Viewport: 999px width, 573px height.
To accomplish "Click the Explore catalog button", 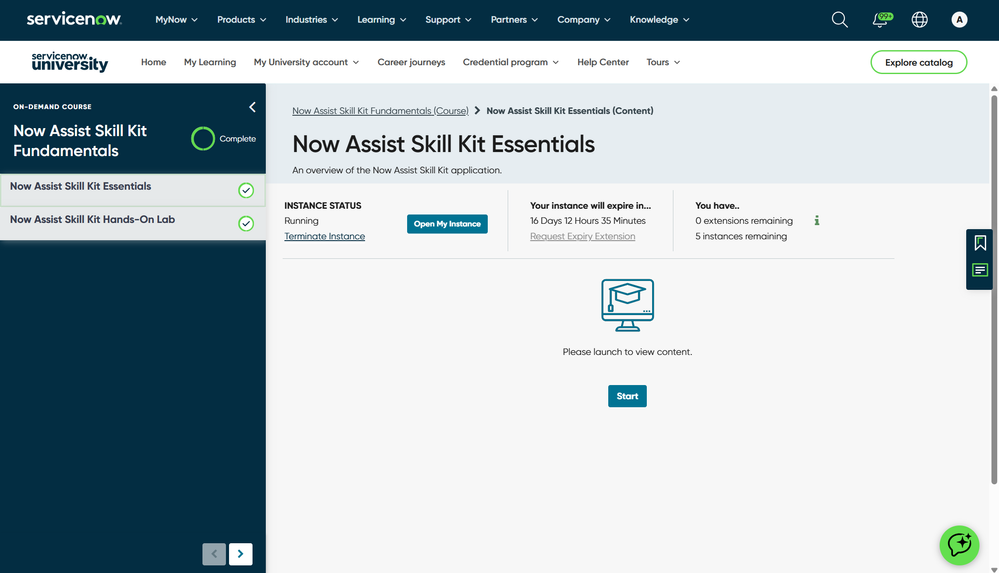I will (x=919, y=62).
